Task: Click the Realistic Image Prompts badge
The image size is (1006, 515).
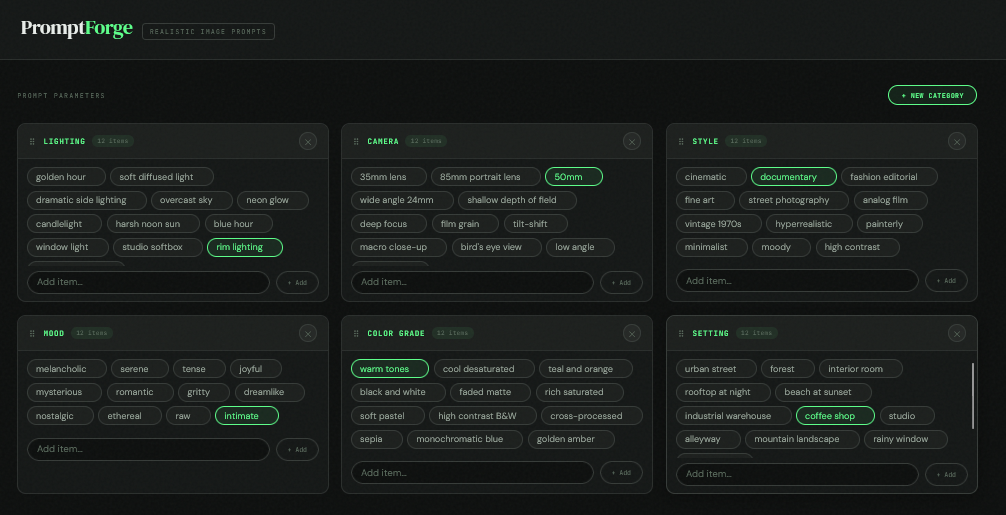Action: pos(208,31)
